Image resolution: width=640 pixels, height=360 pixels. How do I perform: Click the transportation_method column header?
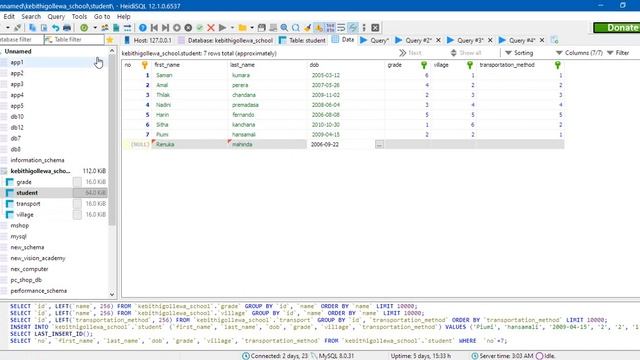pos(520,65)
